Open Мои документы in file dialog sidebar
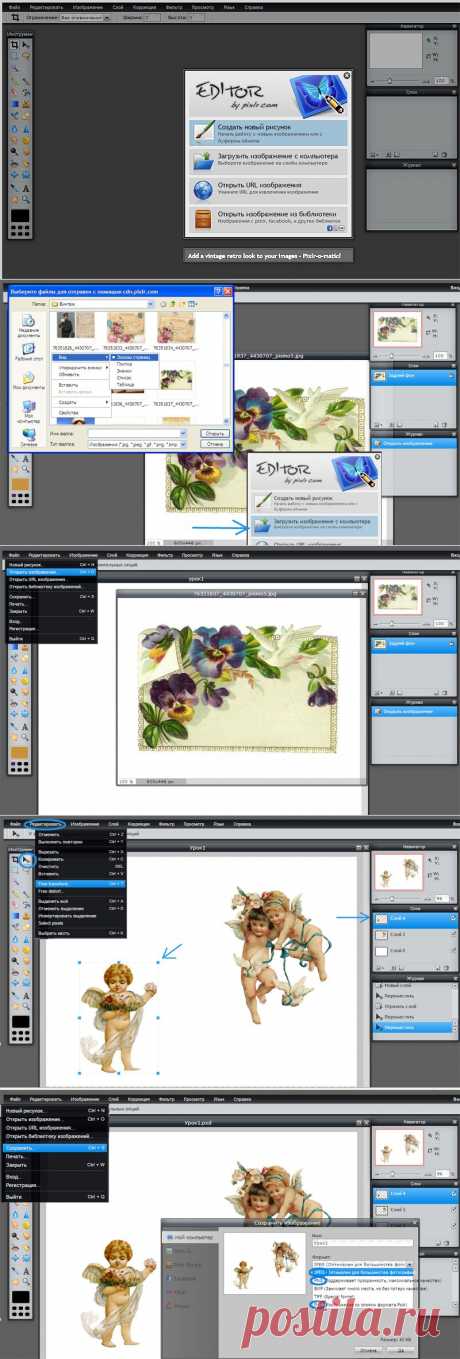The width and height of the screenshot is (460, 1359). 27,382
